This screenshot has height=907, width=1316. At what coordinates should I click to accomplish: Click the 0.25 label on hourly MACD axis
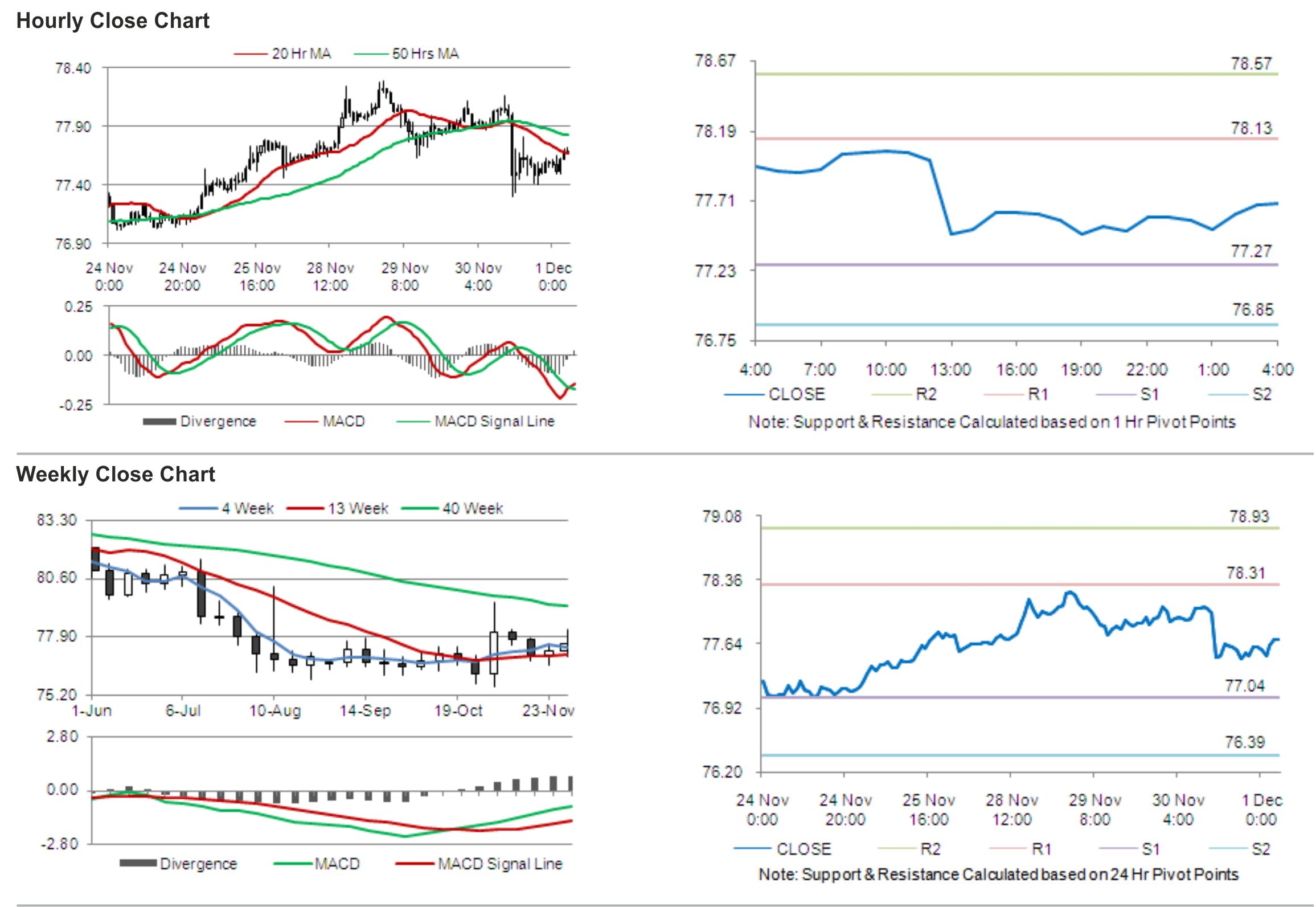[79, 307]
